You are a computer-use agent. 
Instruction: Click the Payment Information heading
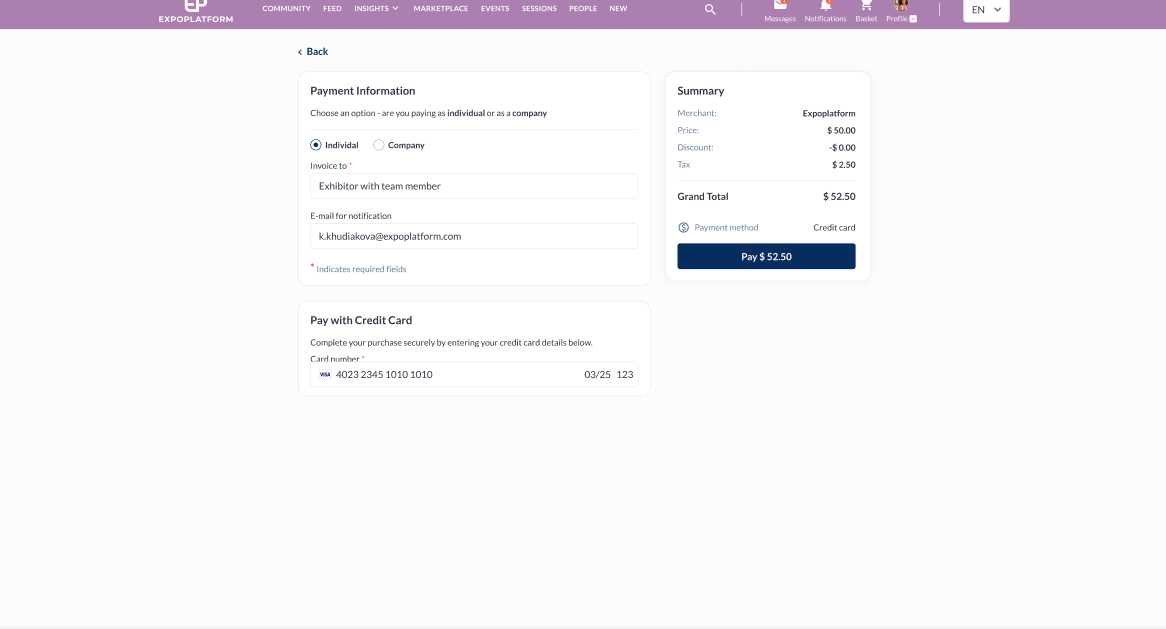coord(363,91)
